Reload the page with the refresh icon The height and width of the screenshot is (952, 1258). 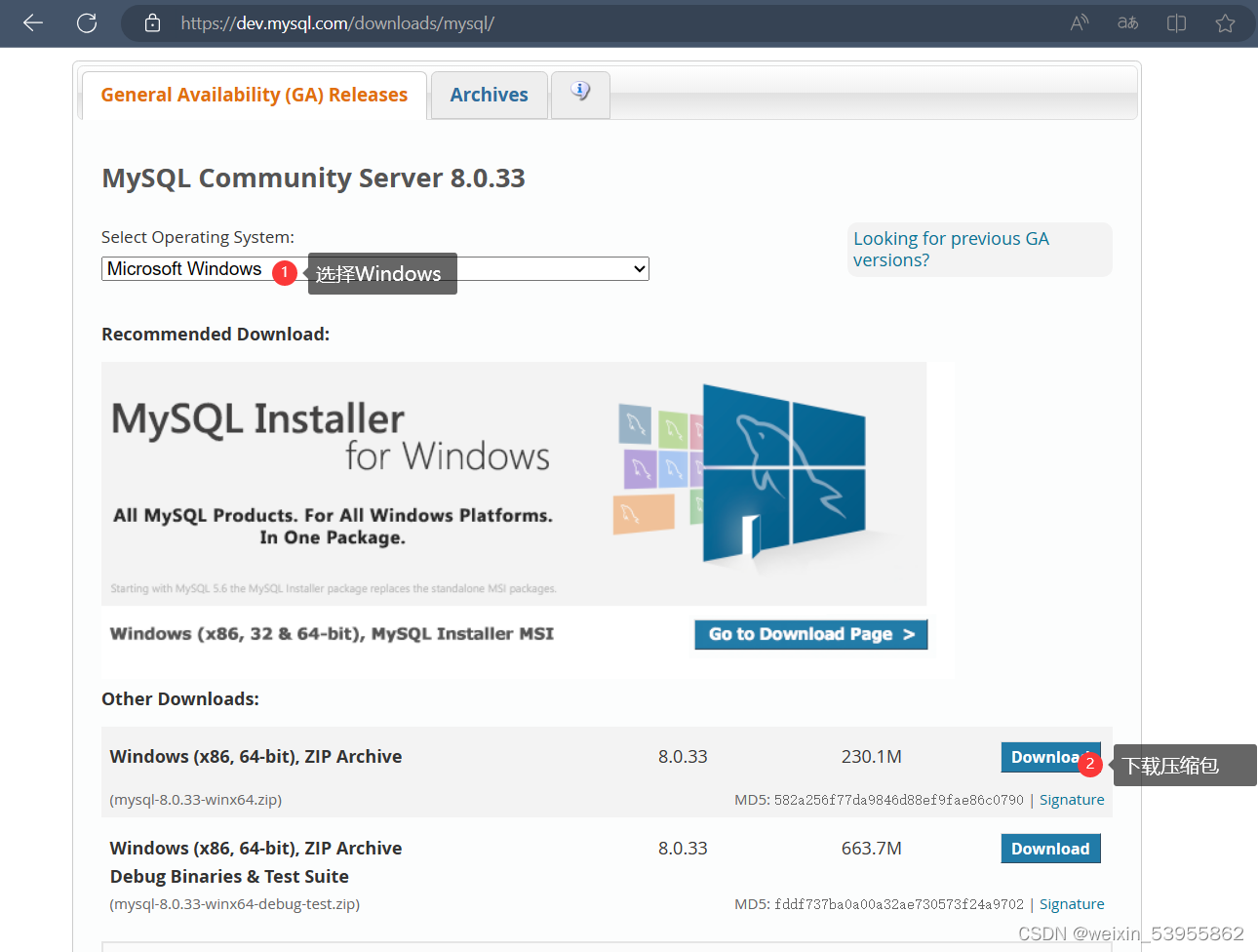[x=87, y=22]
